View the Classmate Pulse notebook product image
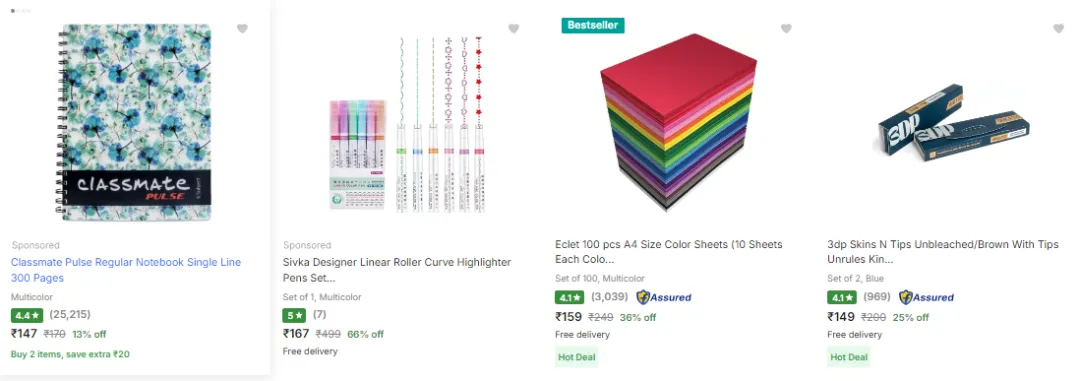This screenshot has height=381, width=1080. [135, 123]
